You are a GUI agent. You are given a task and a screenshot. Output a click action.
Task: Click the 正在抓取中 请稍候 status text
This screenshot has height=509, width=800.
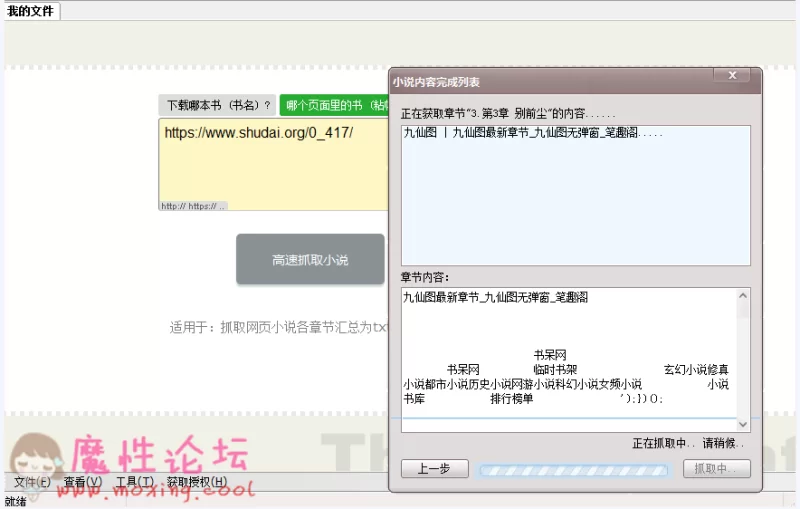pyautogui.click(x=688, y=443)
